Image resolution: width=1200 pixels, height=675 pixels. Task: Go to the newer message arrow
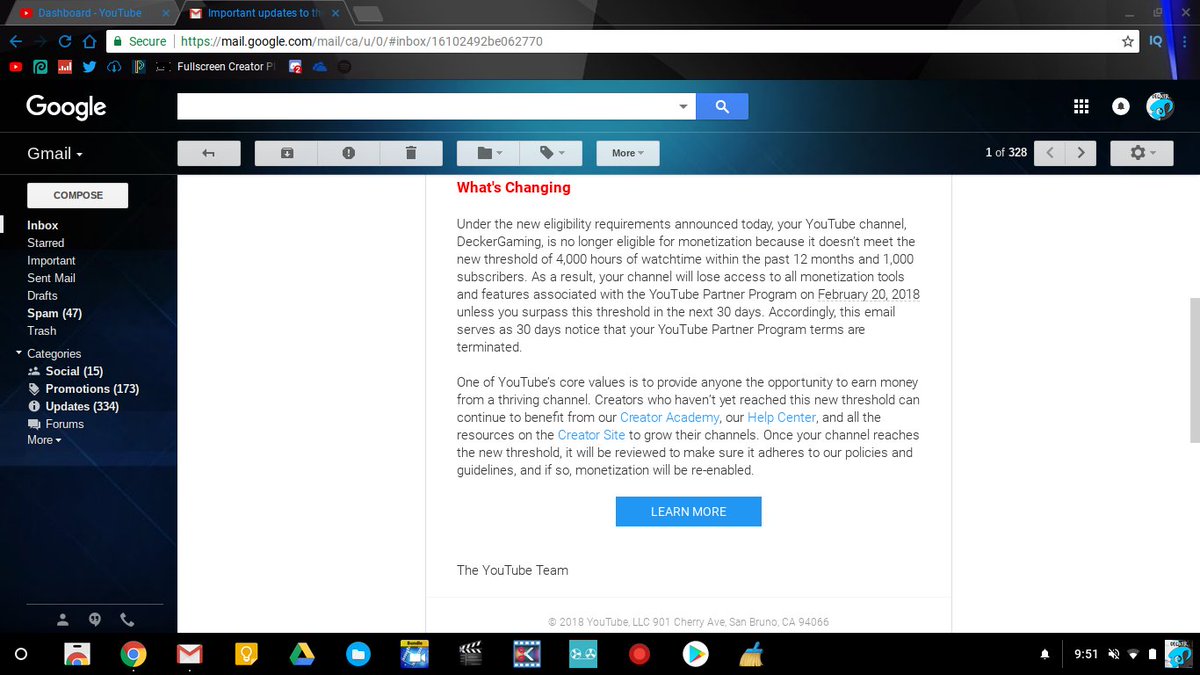1050,153
